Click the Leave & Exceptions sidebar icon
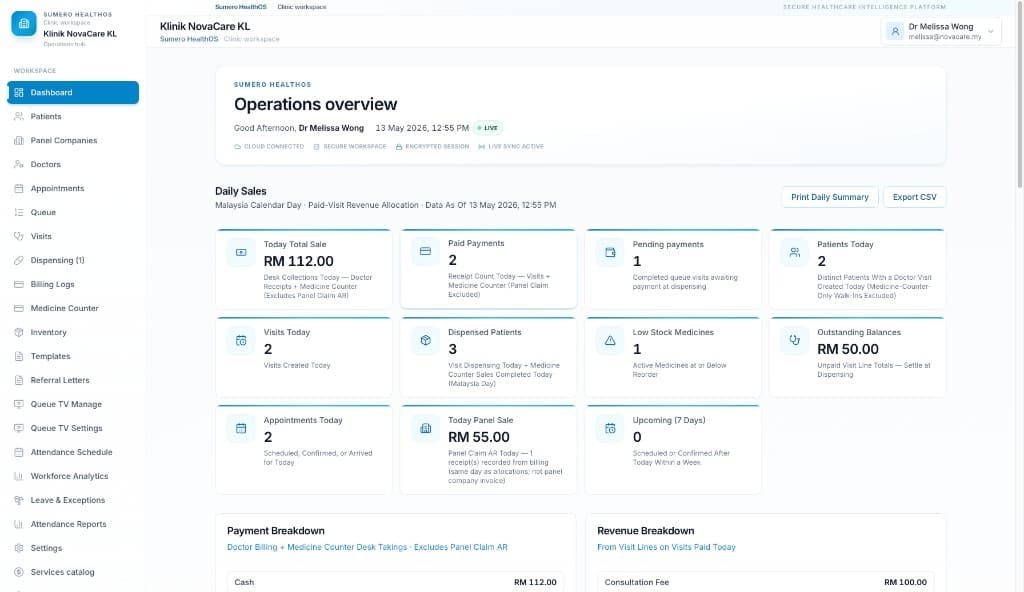 [19, 500]
